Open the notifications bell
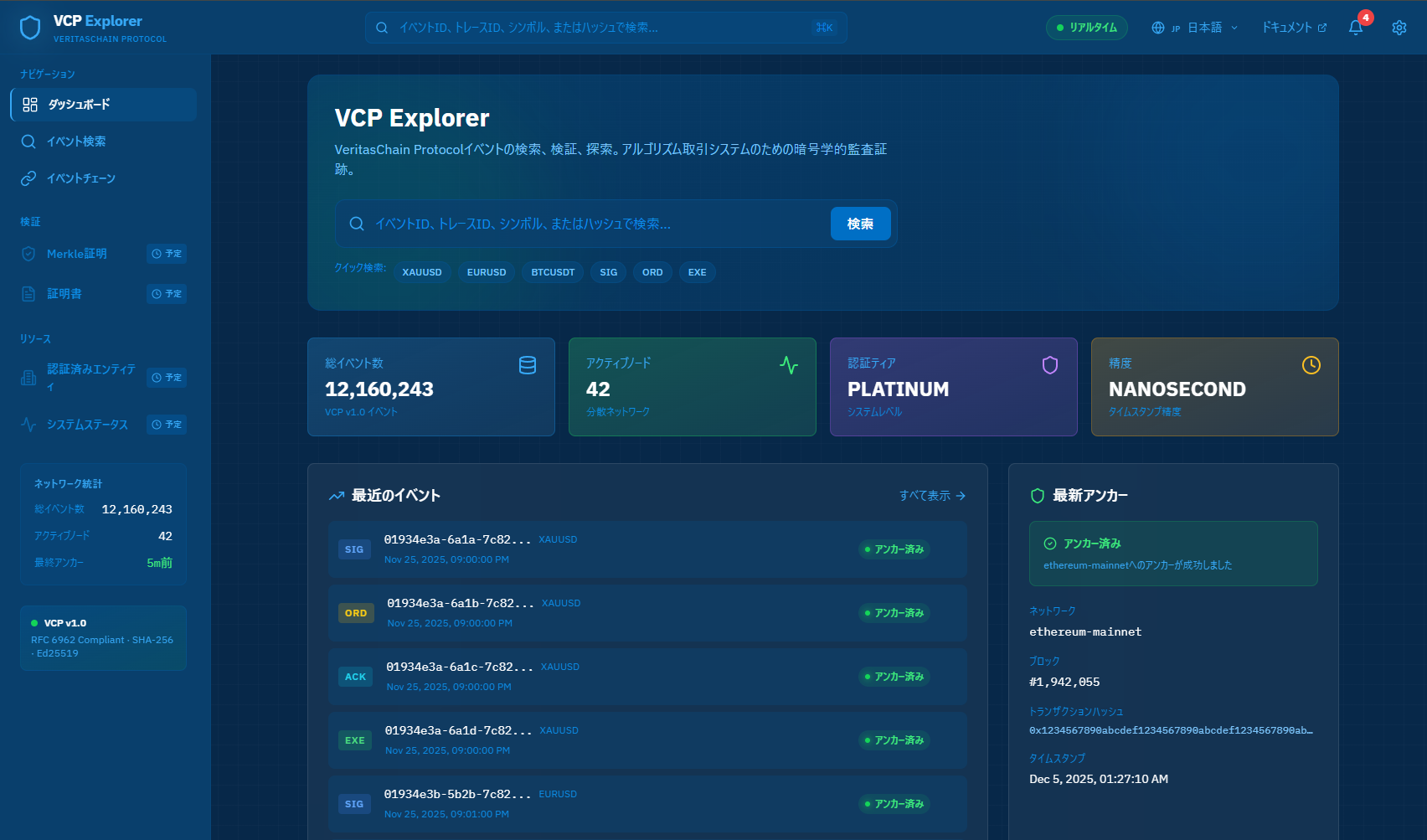The image size is (1427, 840). pyautogui.click(x=1356, y=28)
